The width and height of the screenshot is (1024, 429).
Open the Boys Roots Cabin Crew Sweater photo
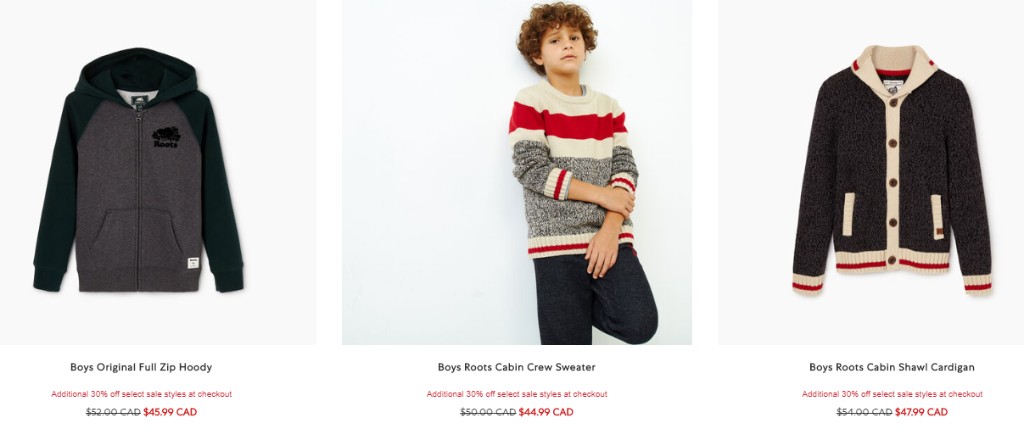[517, 172]
